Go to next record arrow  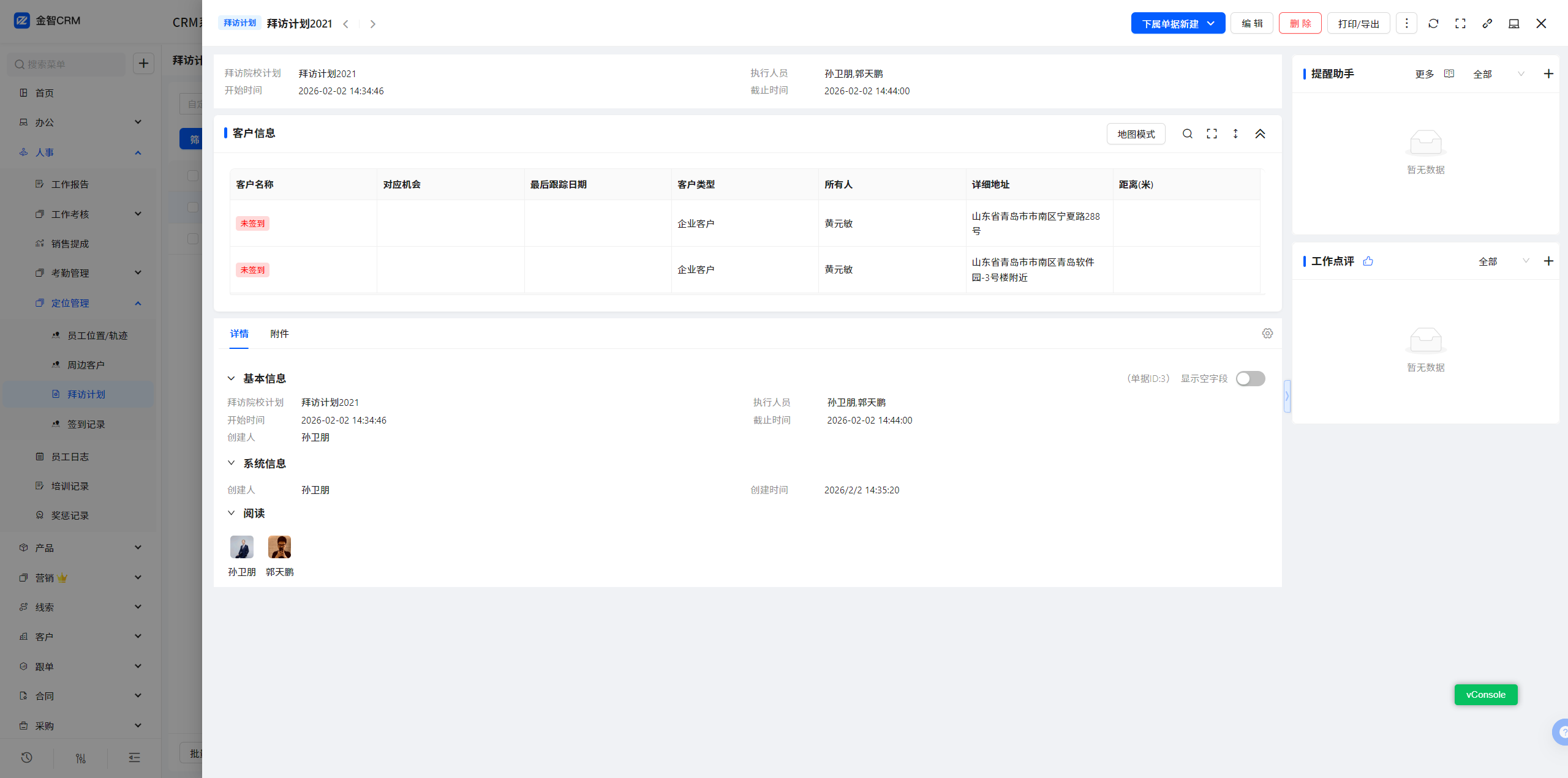pyautogui.click(x=372, y=24)
